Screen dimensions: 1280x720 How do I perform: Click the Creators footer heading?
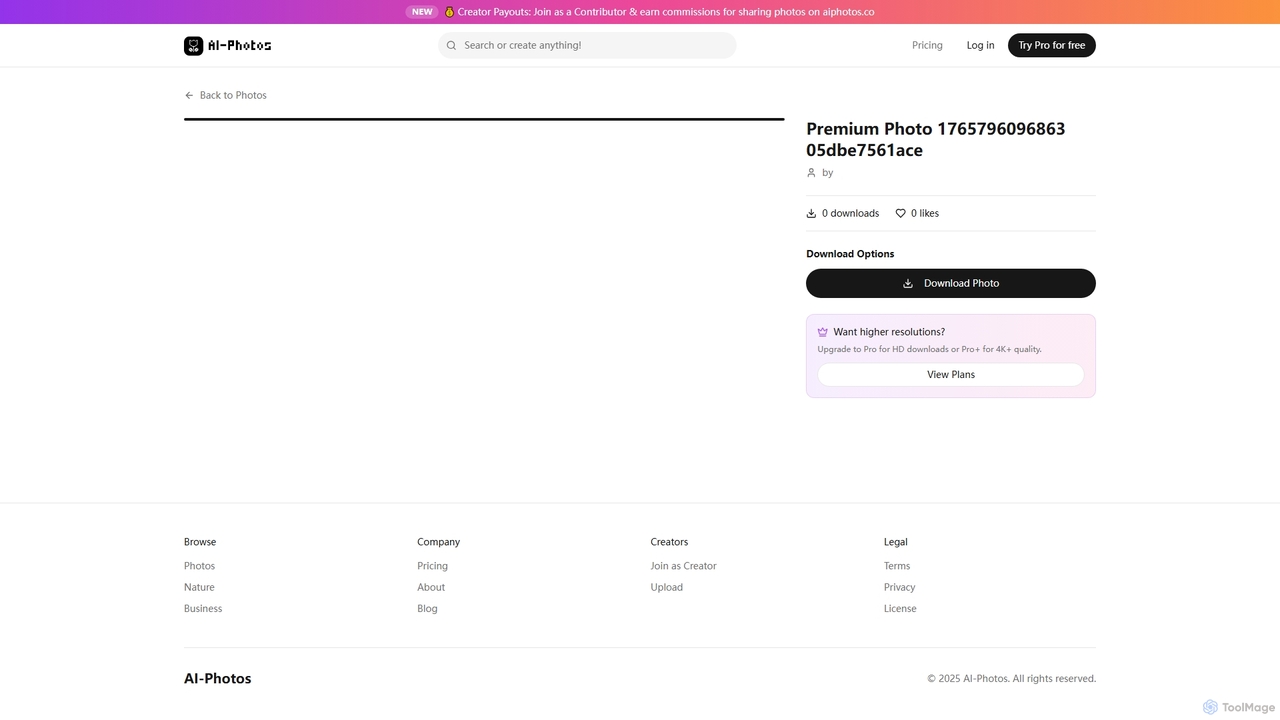click(669, 542)
